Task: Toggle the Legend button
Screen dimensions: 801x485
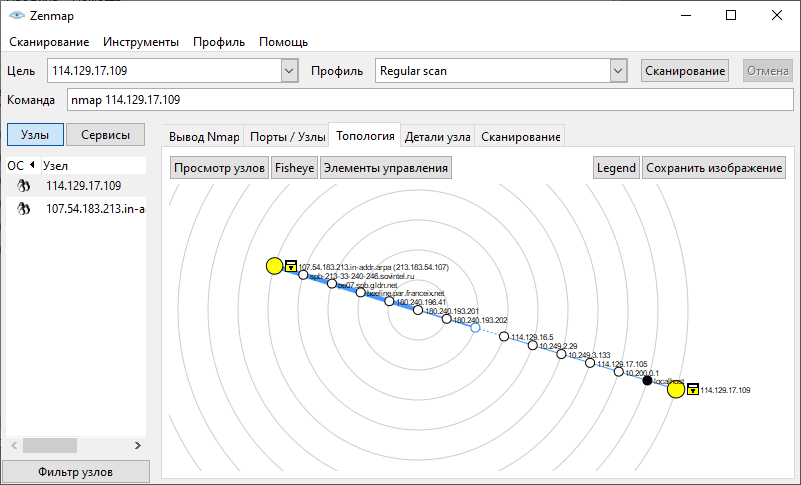Action: click(616, 168)
